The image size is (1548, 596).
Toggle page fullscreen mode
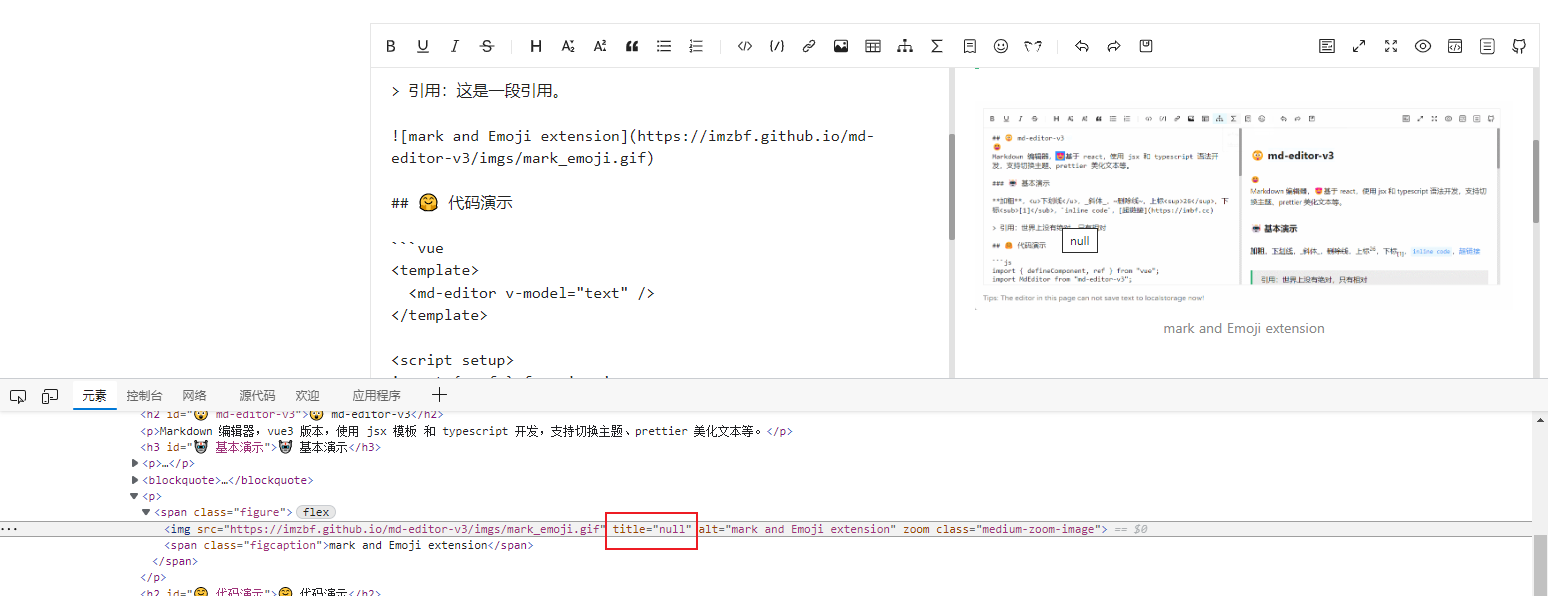1359,46
